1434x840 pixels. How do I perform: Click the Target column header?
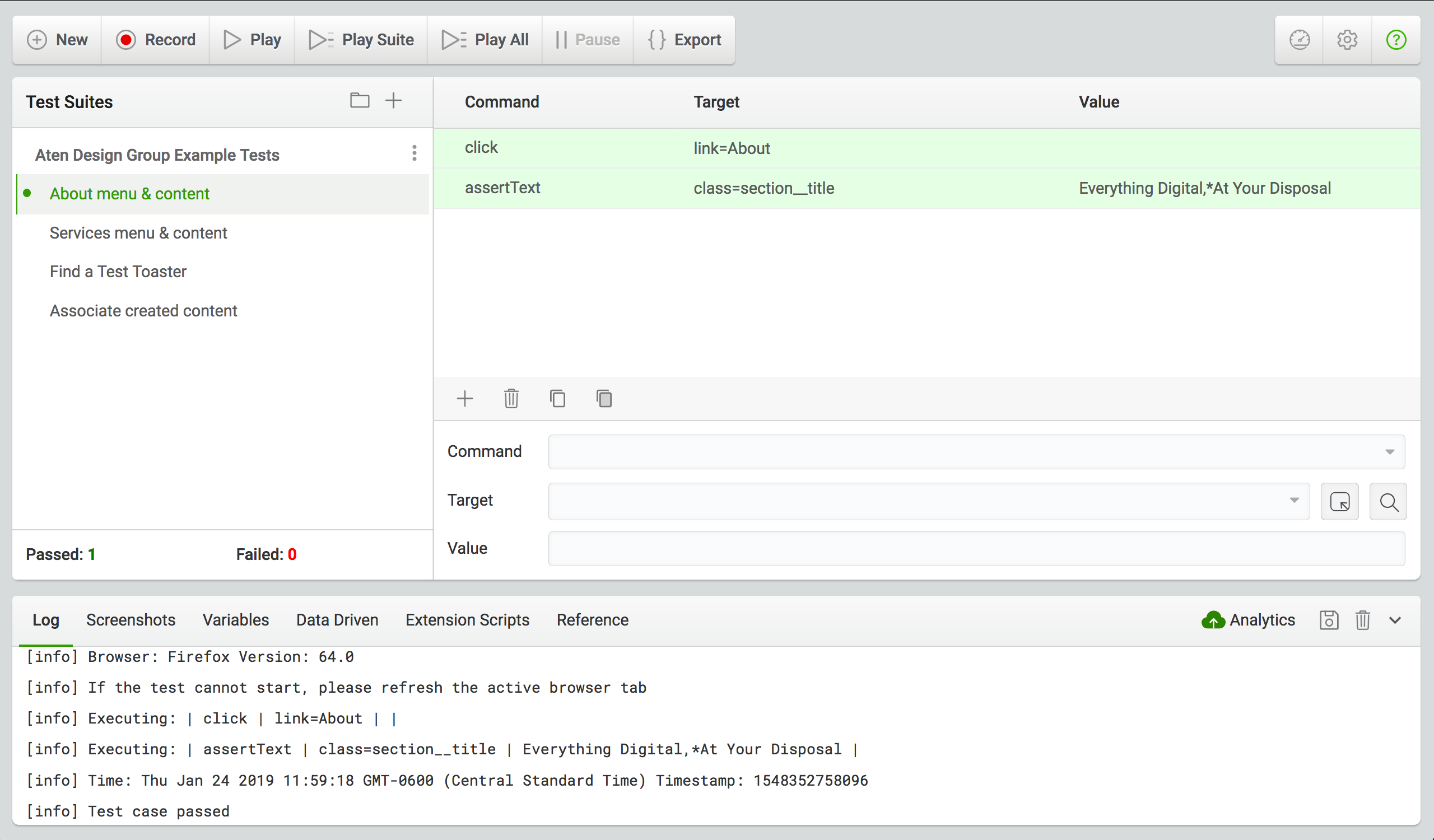(716, 102)
